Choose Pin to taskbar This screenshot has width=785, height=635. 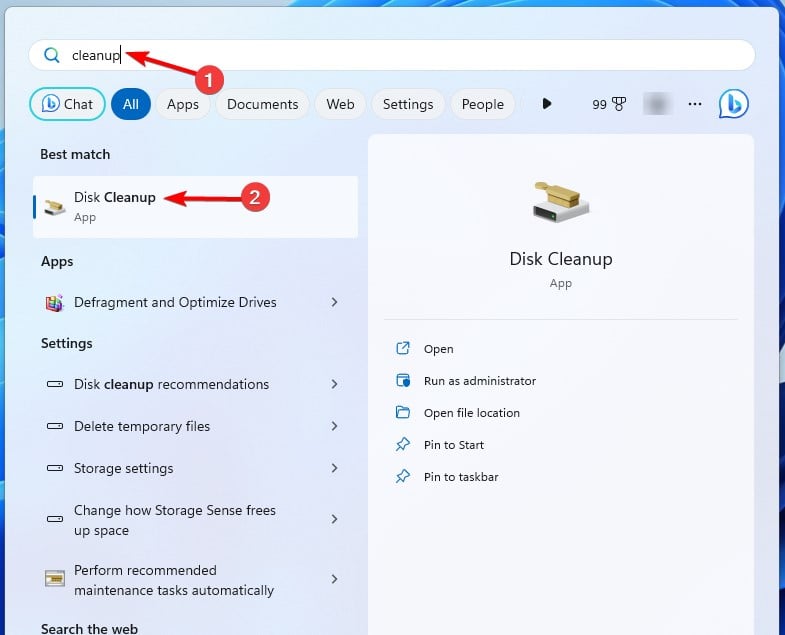click(461, 477)
